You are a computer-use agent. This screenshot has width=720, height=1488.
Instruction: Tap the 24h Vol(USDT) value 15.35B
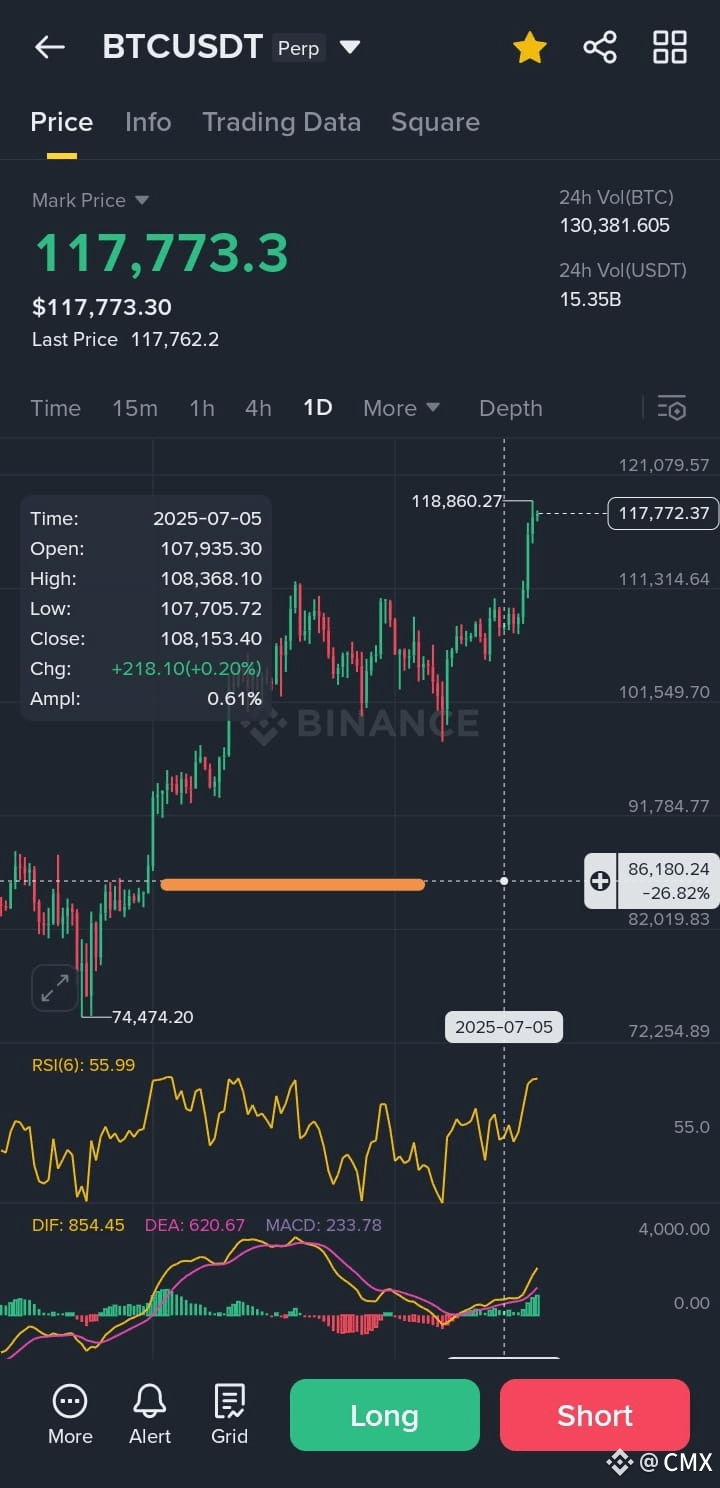point(590,298)
